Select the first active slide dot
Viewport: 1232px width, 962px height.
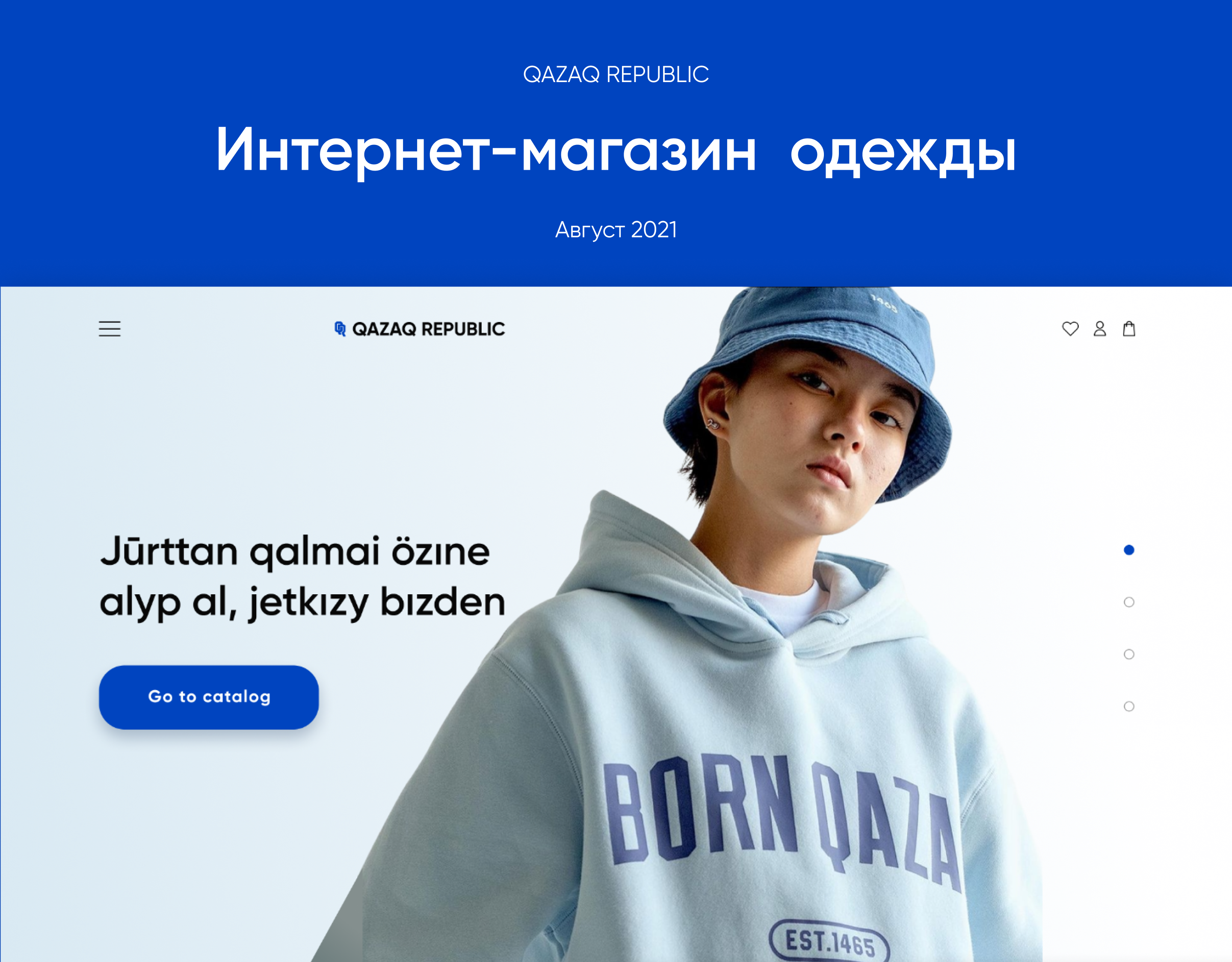point(1129,550)
